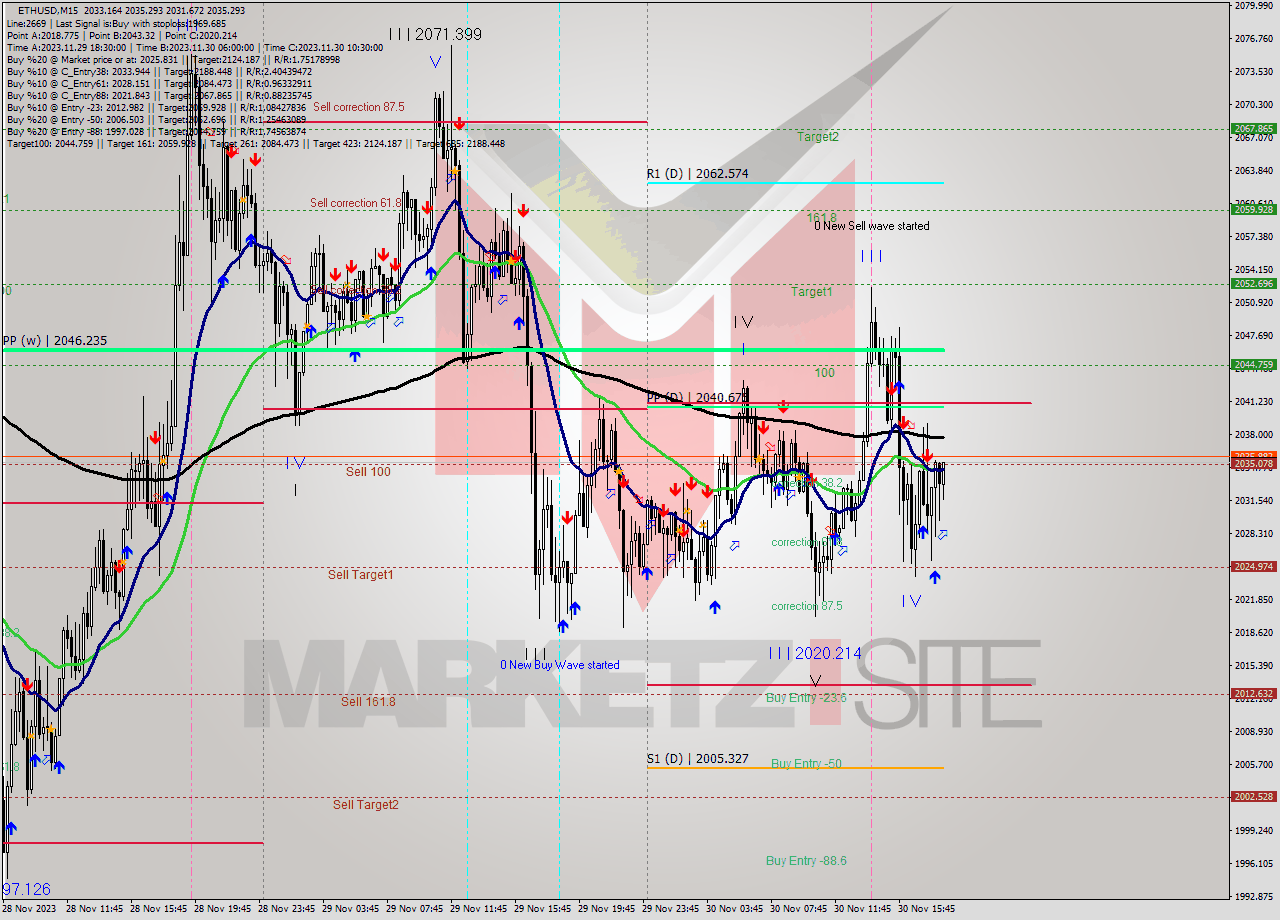Click the 2024.974 price tag on the axis
The image size is (1280, 920).
1253,567
